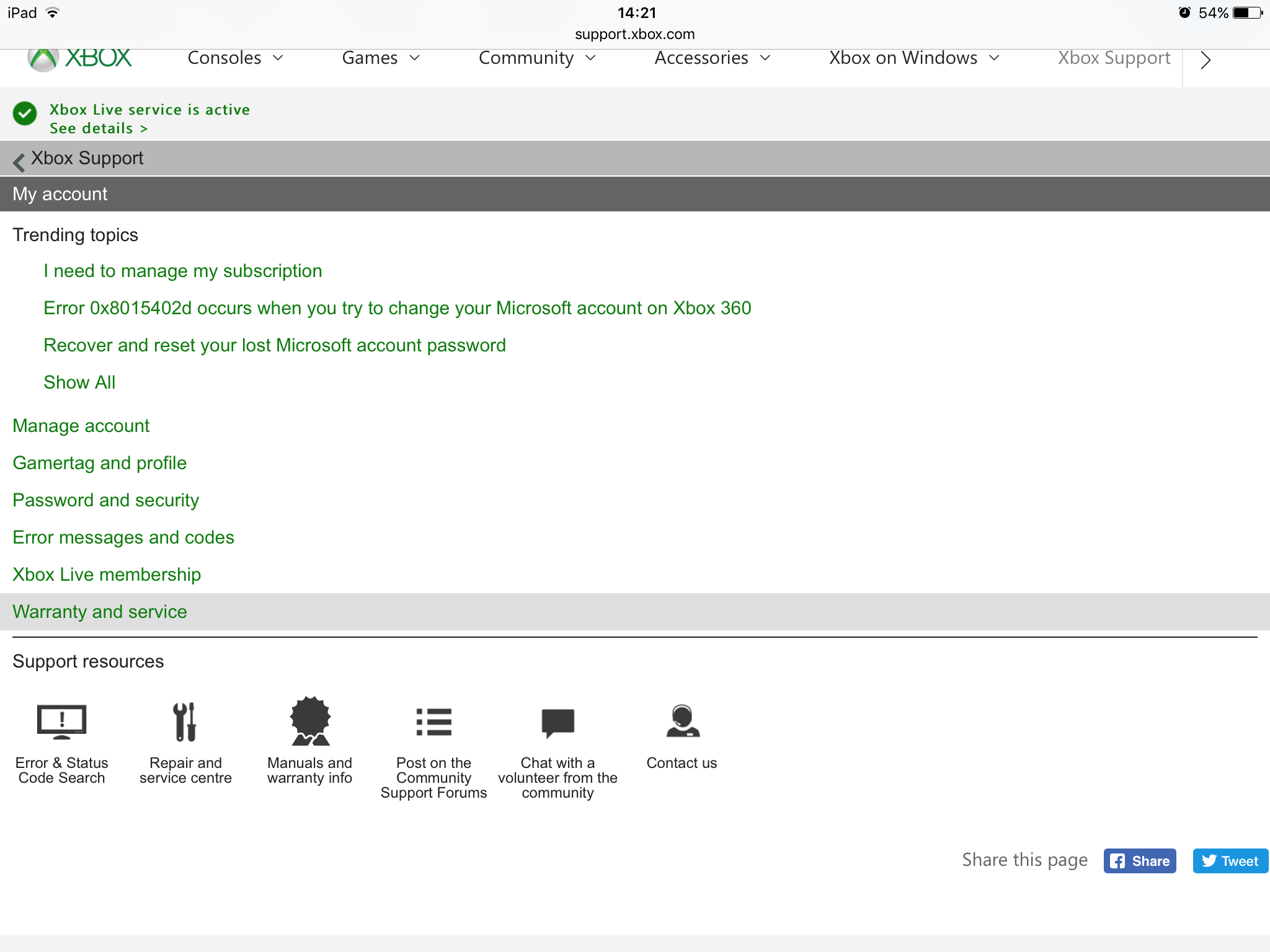Click the 'Post on the Community Support Forums' label

coord(434,778)
